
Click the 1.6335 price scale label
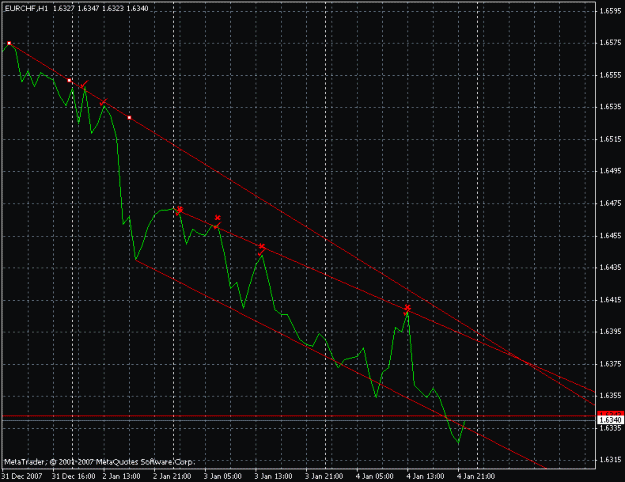tap(610, 428)
